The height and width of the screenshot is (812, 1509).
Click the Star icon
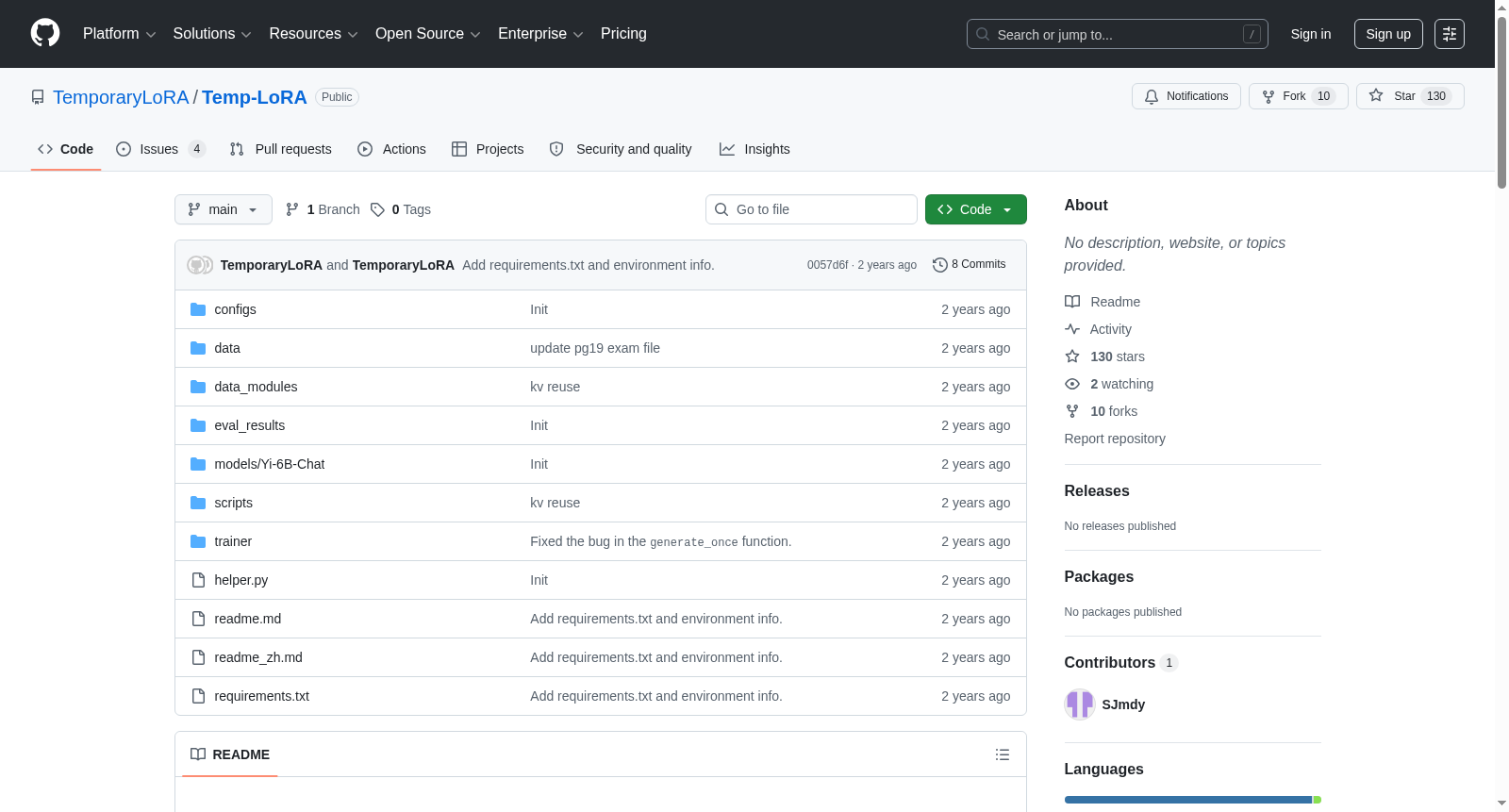[x=1376, y=95]
